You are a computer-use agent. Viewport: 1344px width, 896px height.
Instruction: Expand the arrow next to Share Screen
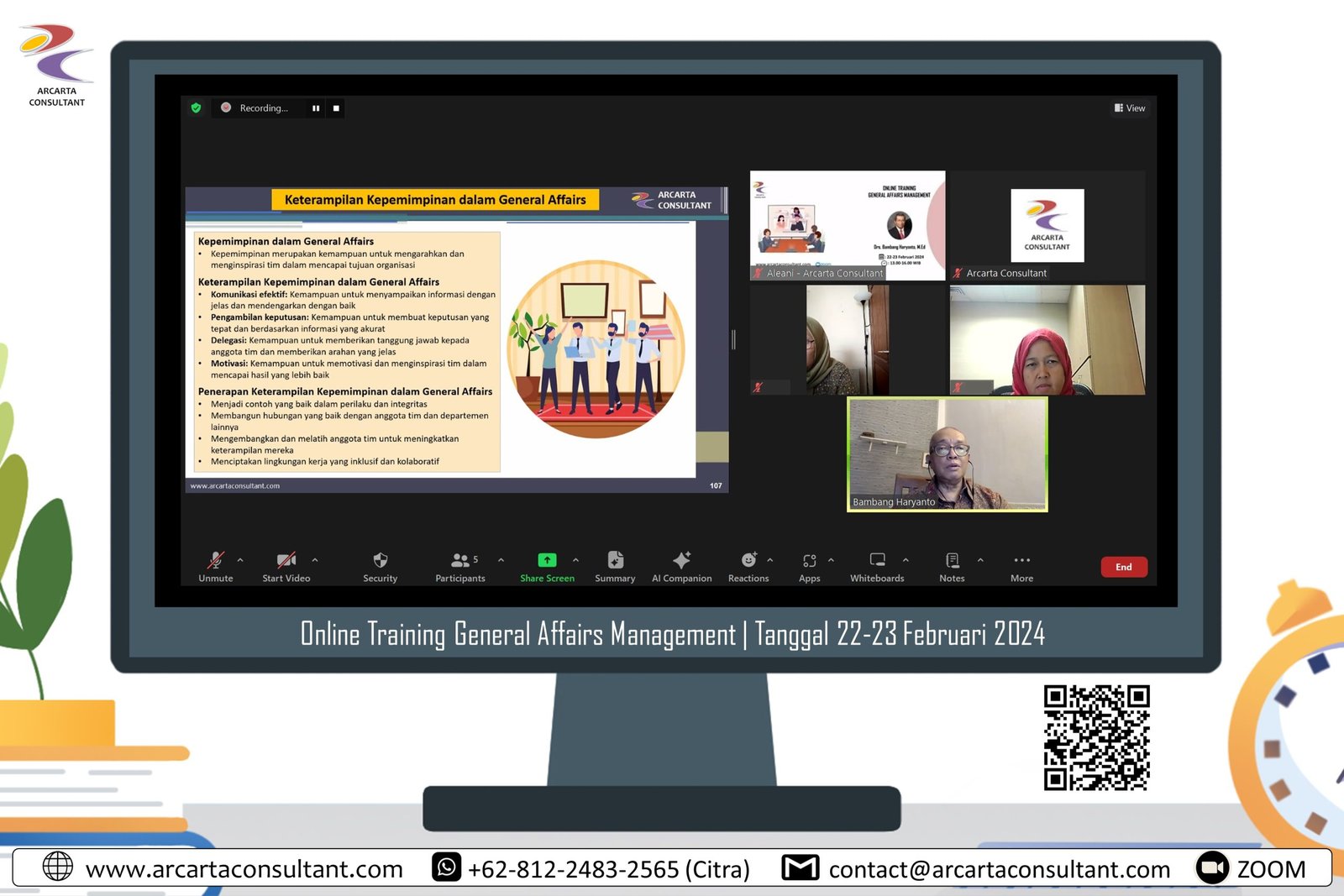(575, 560)
